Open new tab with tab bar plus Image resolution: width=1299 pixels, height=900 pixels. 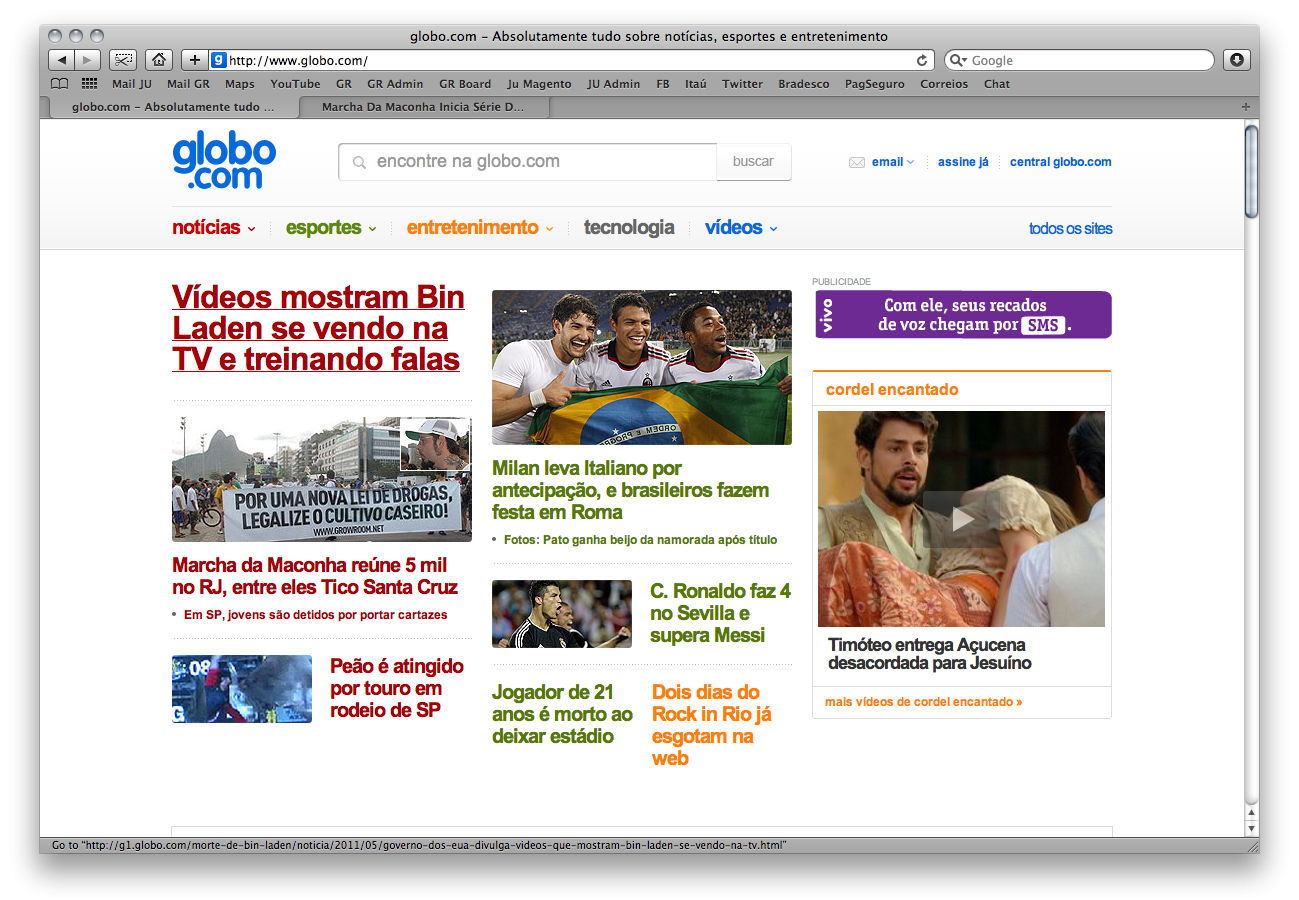point(1245,107)
